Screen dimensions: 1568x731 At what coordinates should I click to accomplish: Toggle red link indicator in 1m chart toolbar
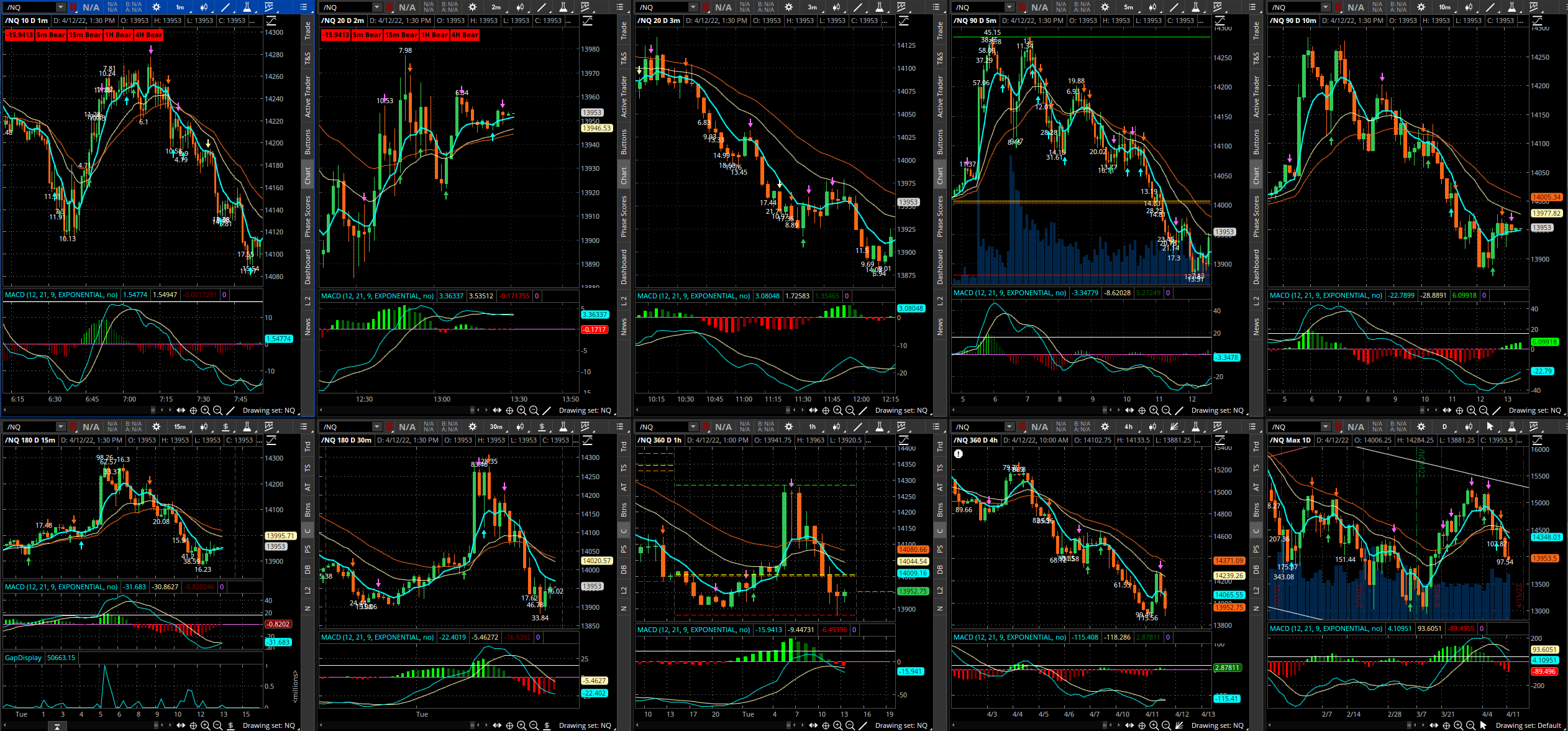(x=74, y=7)
